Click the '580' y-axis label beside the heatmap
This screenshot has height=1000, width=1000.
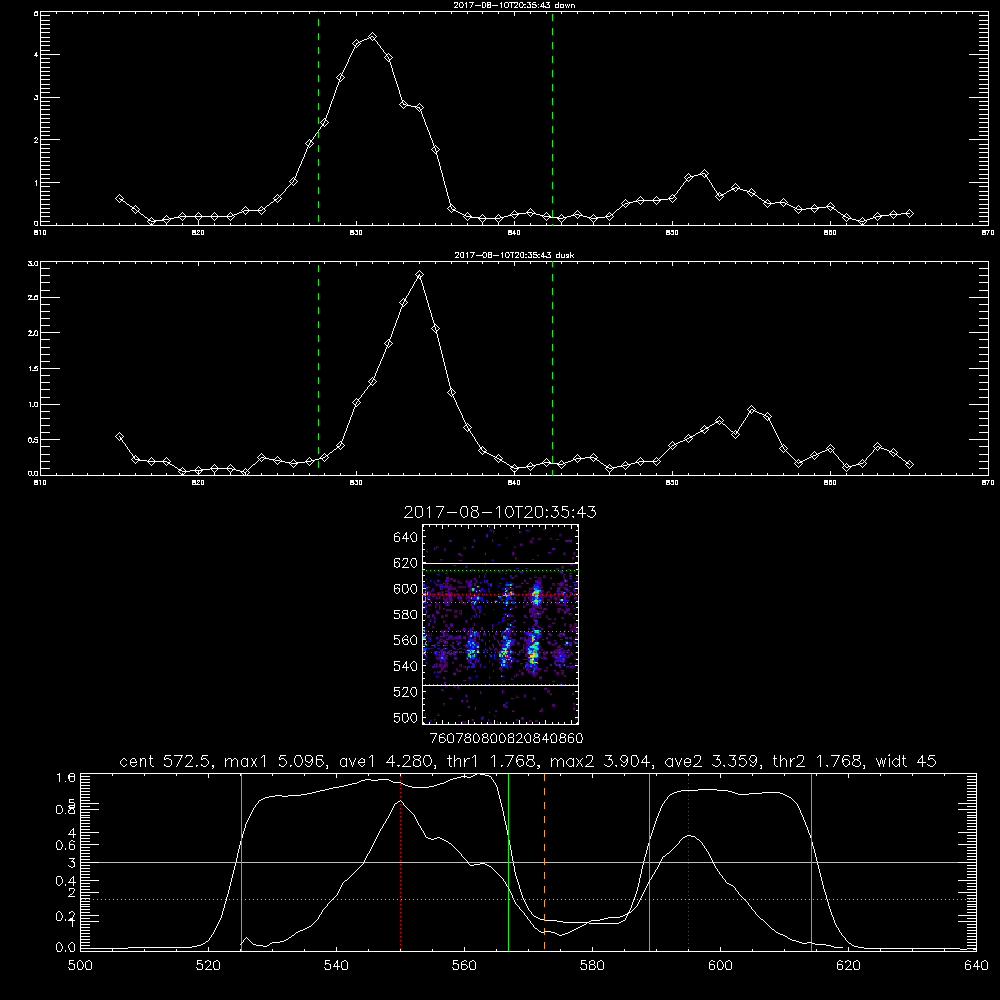tap(406, 615)
